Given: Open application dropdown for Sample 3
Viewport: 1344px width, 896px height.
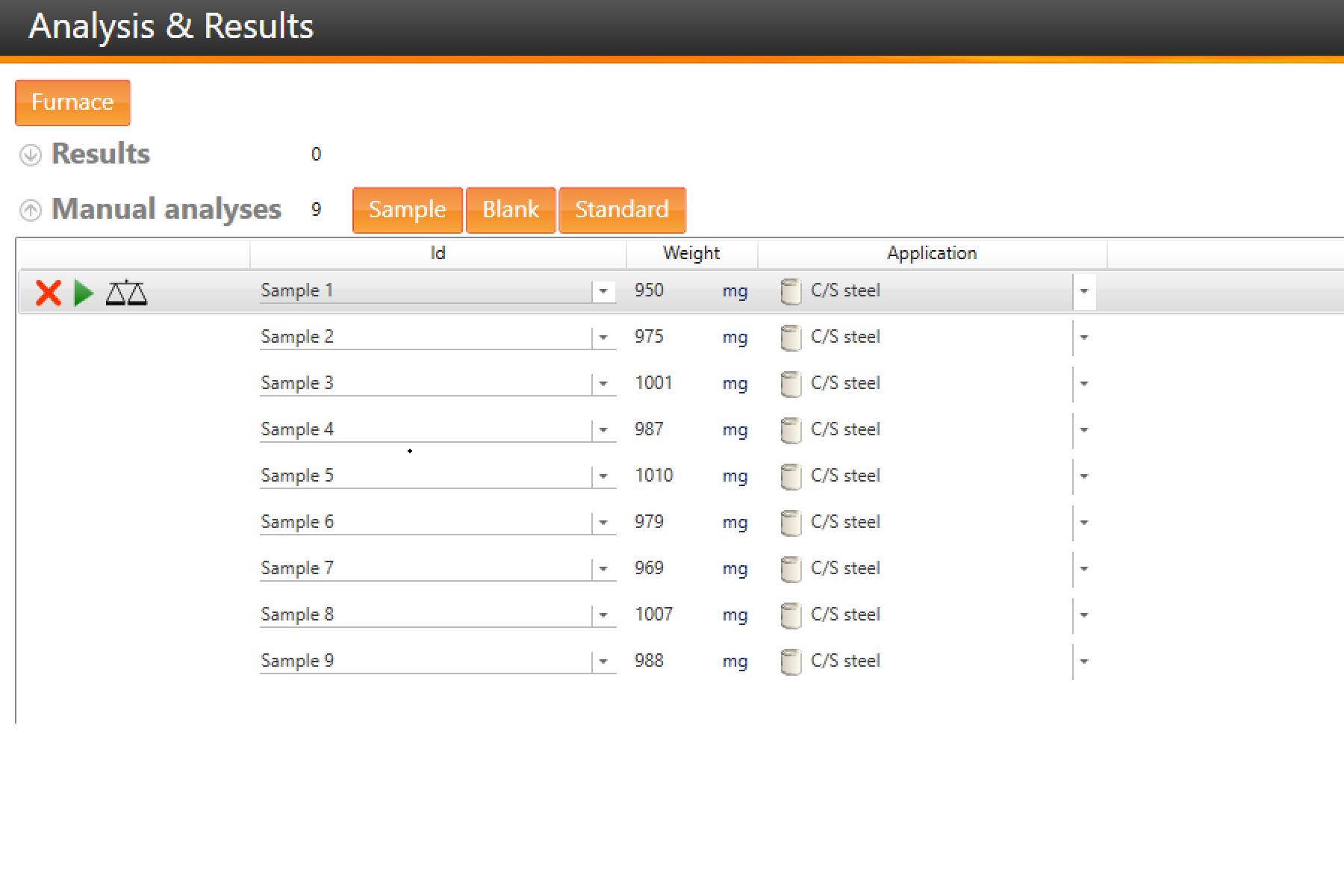Looking at the screenshot, I should pyautogui.click(x=1084, y=384).
